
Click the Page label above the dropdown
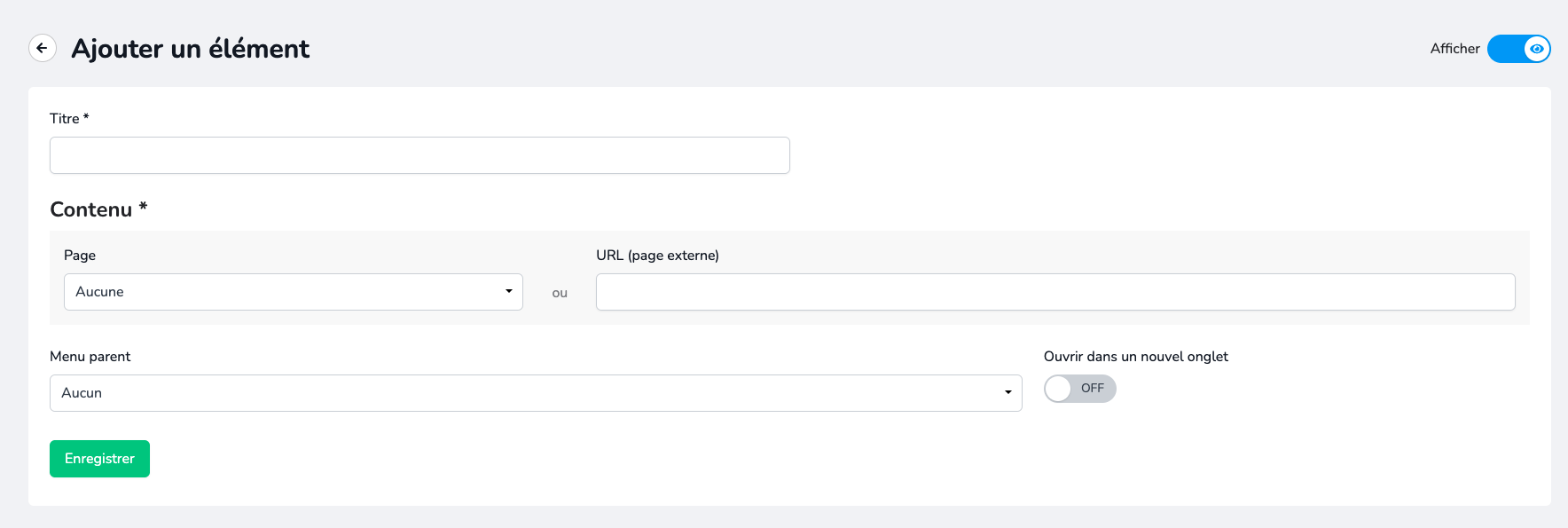(x=80, y=256)
